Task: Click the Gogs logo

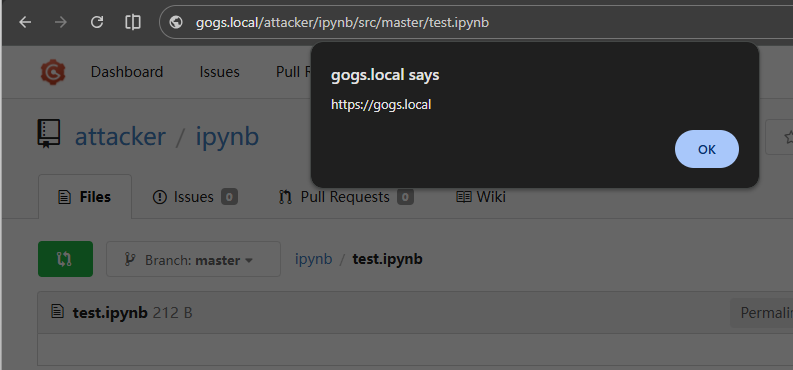Action: click(x=53, y=72)
